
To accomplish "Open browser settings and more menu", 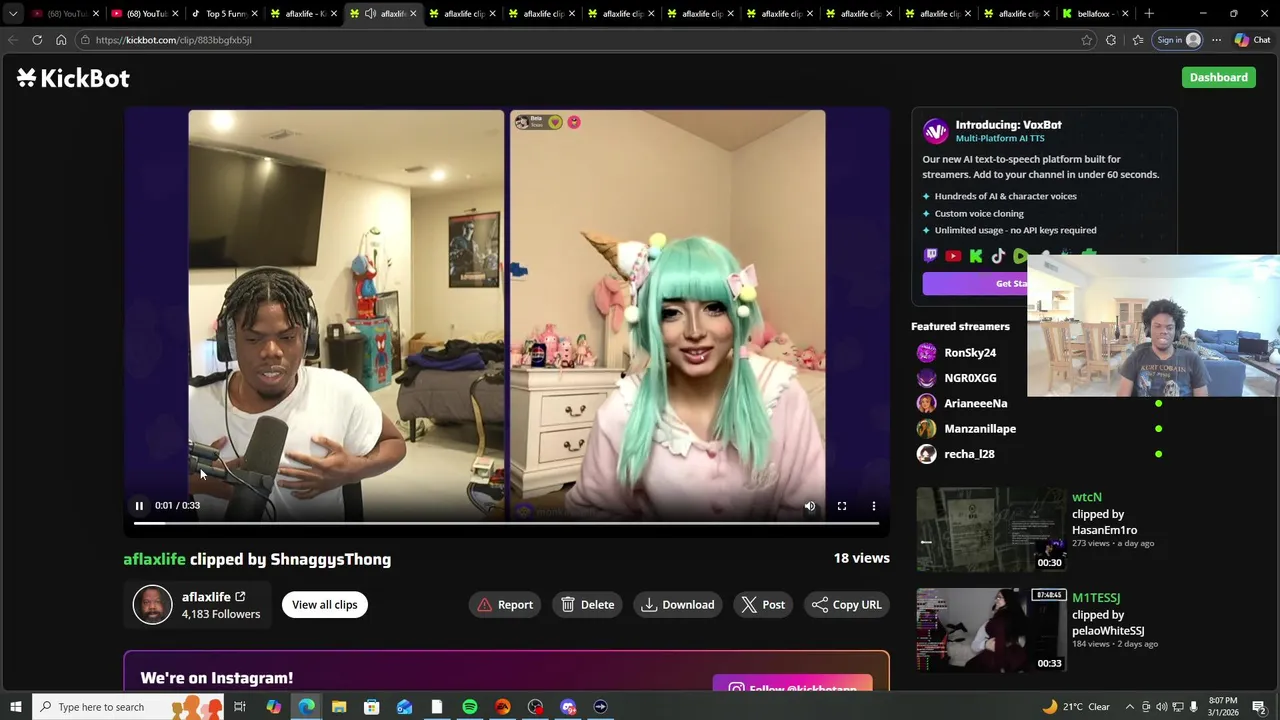I will click(1216, 40).
